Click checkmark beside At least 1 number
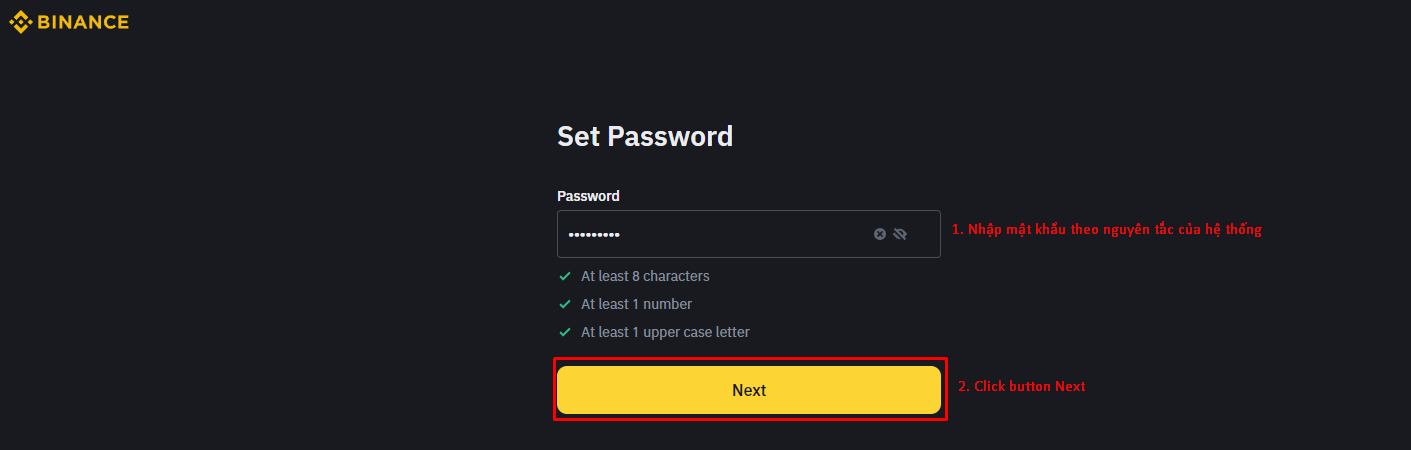Screen dimensions: 1411x450 (x=565, y=304)
